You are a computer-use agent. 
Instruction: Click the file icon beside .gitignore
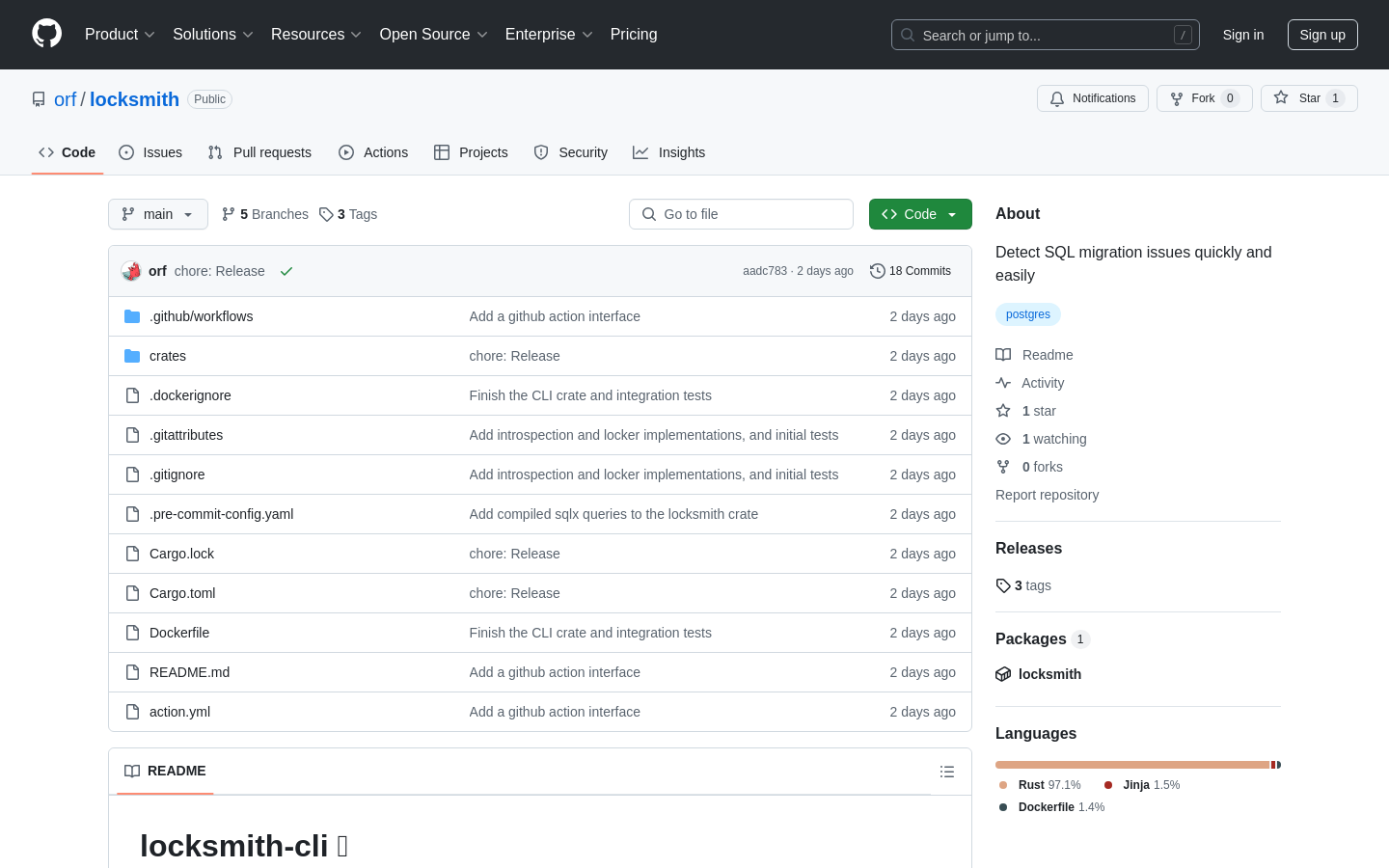(132, 475)
